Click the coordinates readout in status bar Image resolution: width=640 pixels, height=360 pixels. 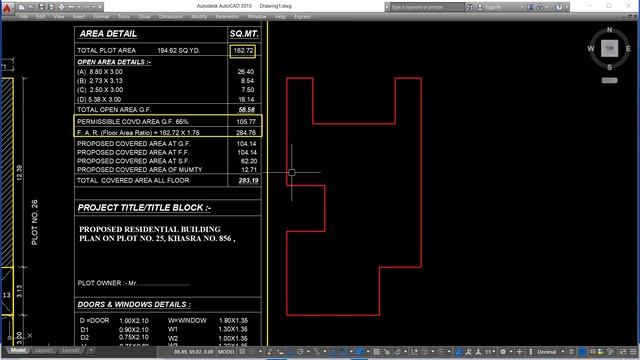[193, 351]
